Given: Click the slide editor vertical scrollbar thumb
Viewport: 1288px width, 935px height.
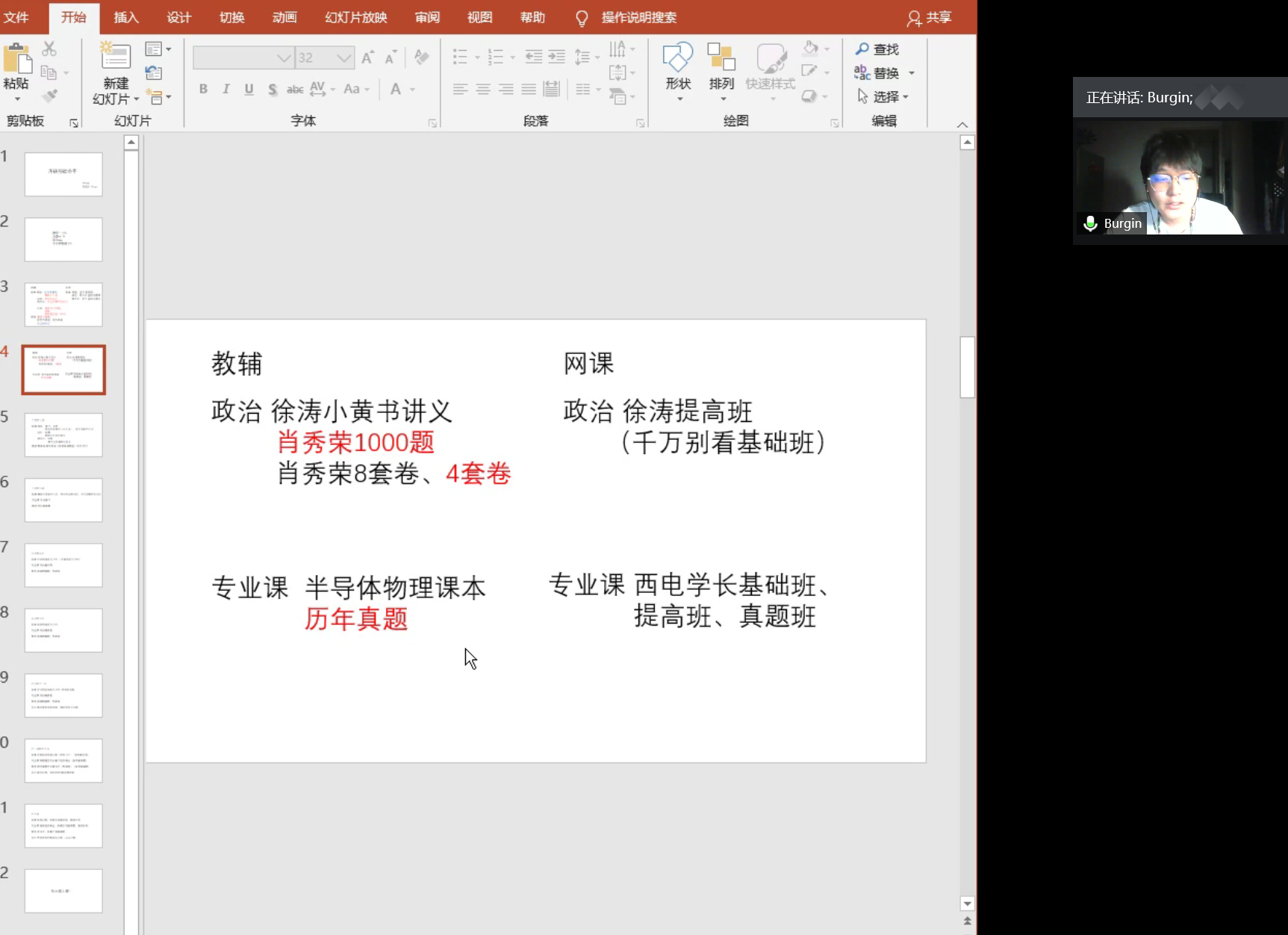Looking at the screenshot, I should click(967, 367).
